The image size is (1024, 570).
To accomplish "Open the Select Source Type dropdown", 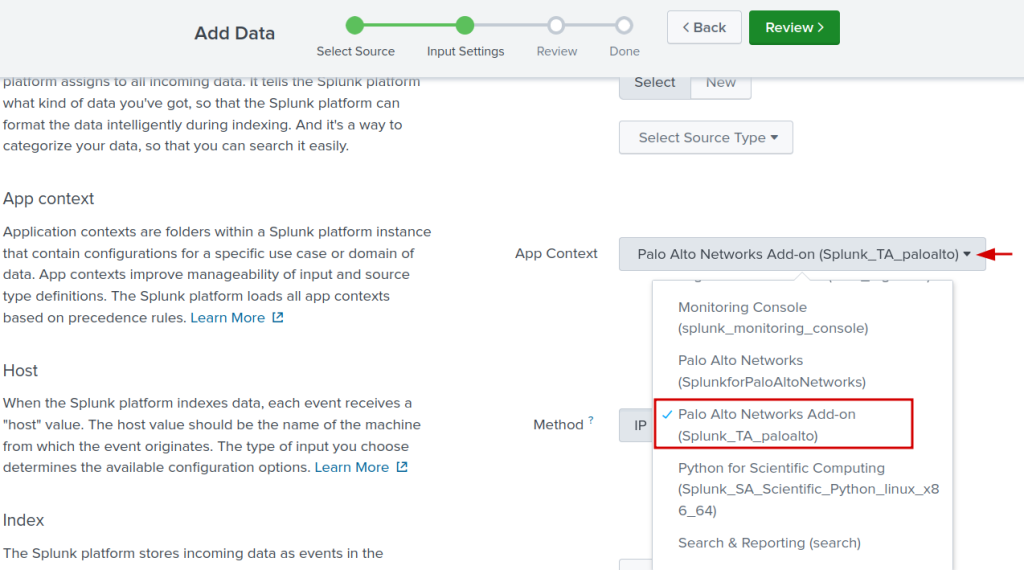I will (x=706, y=137).
